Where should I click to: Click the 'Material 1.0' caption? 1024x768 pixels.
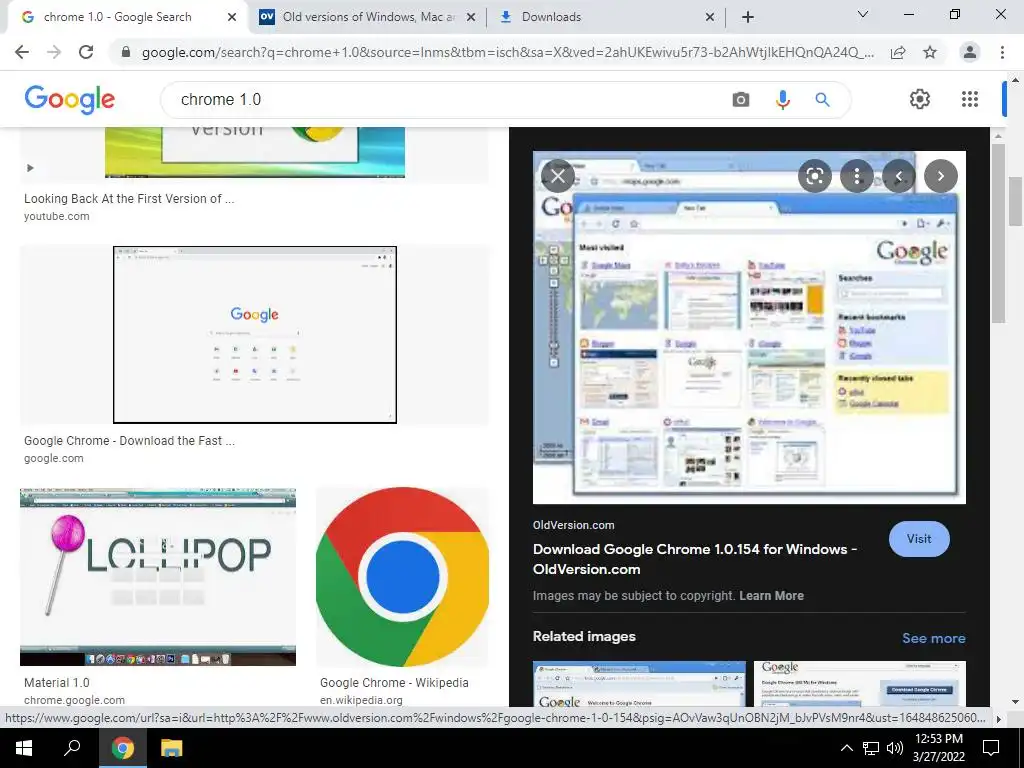pos(57,682)
